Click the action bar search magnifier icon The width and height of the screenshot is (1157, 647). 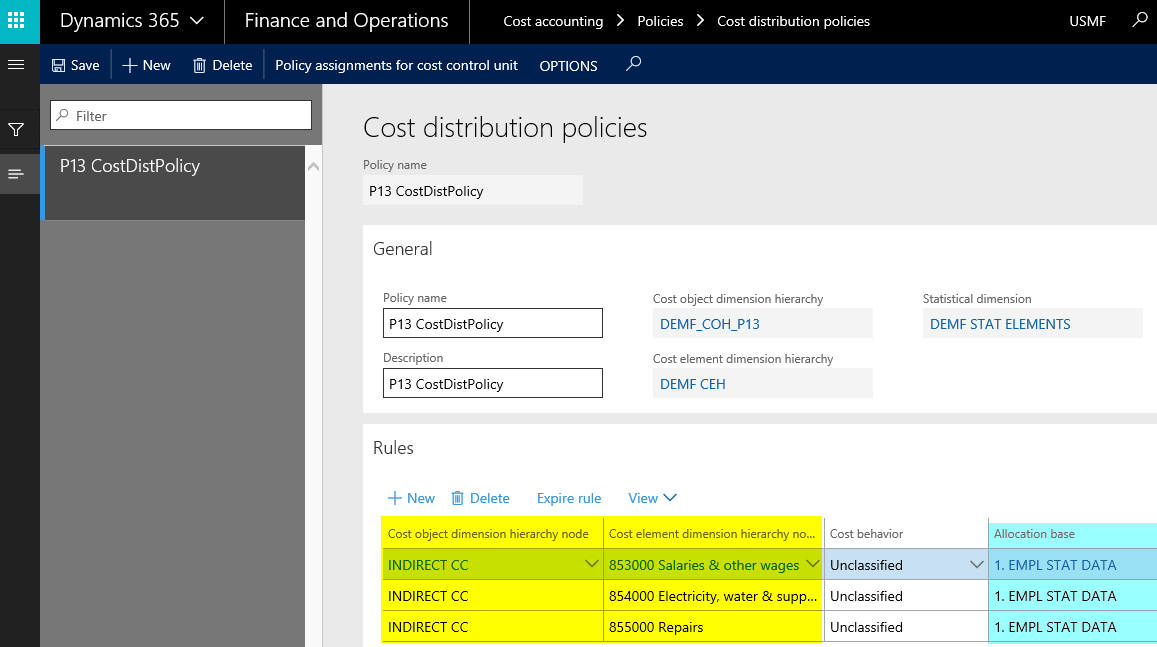click(632, 65)
